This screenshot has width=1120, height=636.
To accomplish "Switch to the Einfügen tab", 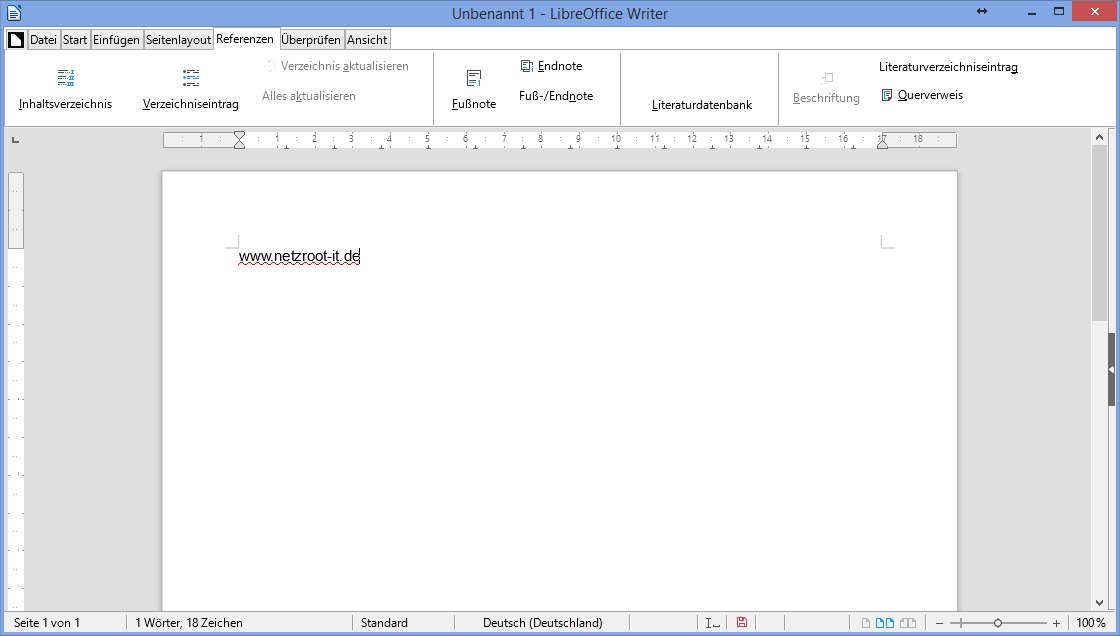I will click(116, 40).
